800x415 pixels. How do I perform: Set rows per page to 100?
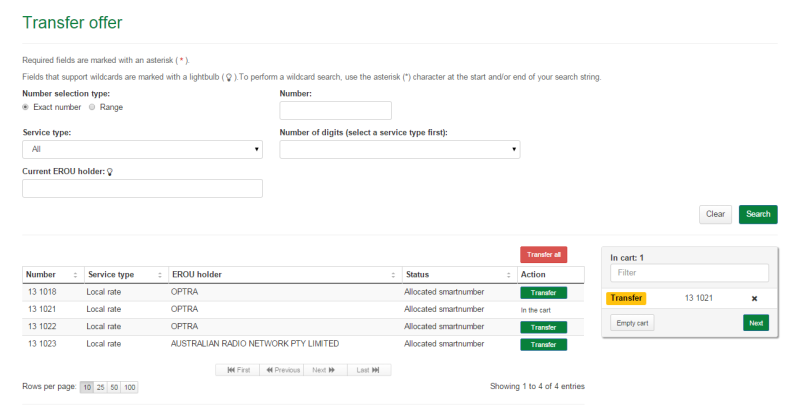pyautogui.click(x=130, y=387)
